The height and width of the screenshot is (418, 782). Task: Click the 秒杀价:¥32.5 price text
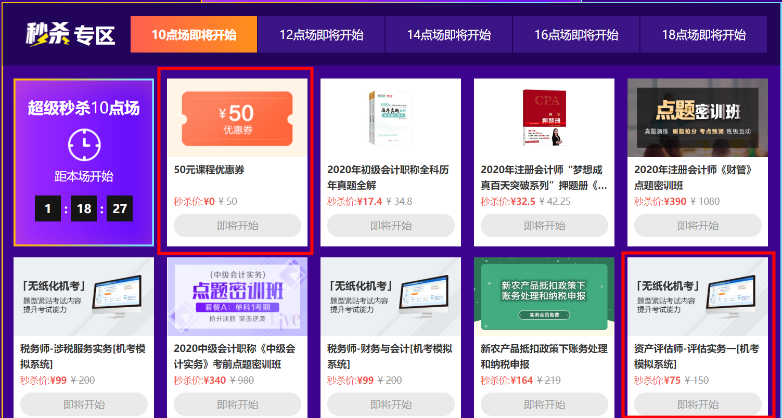pyautogui.click(x=508, y=202)
